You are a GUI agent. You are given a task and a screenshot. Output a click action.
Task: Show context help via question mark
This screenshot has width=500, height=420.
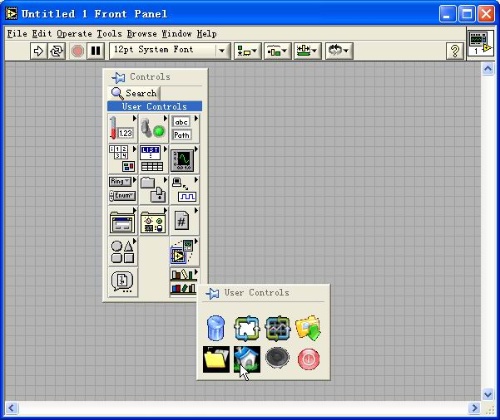(455, 51)
